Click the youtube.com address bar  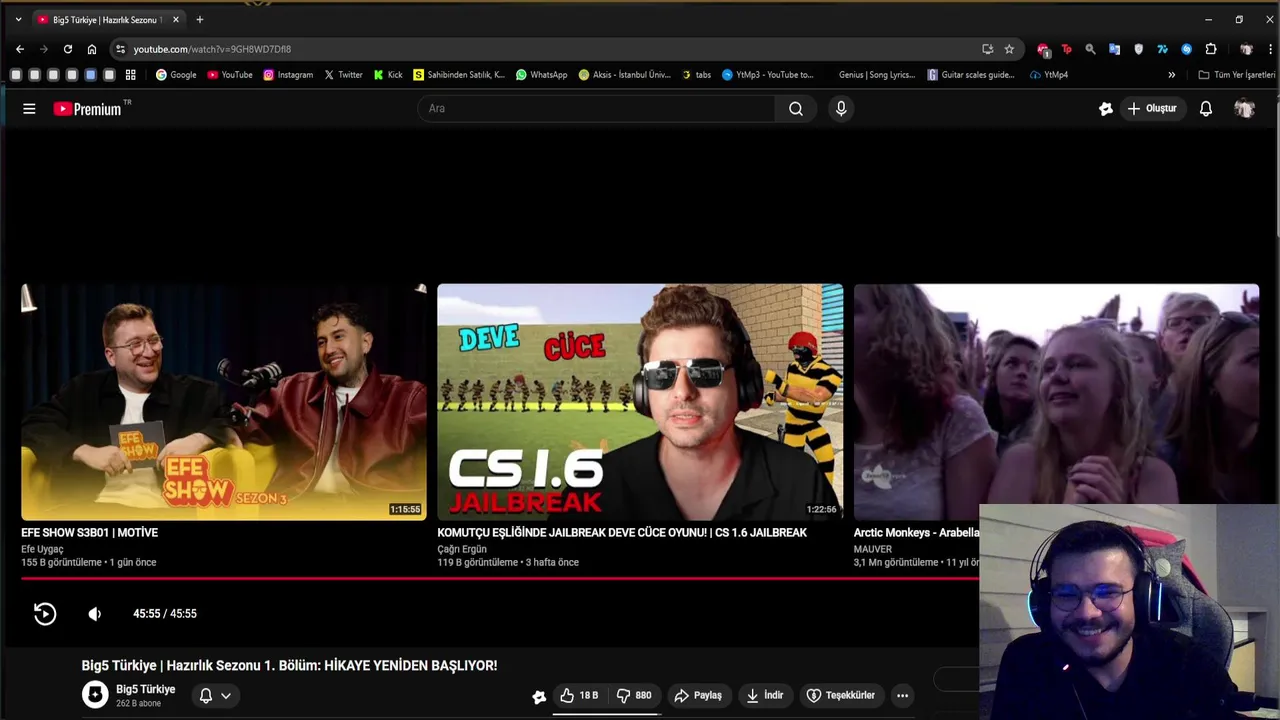tap(550, 49)
